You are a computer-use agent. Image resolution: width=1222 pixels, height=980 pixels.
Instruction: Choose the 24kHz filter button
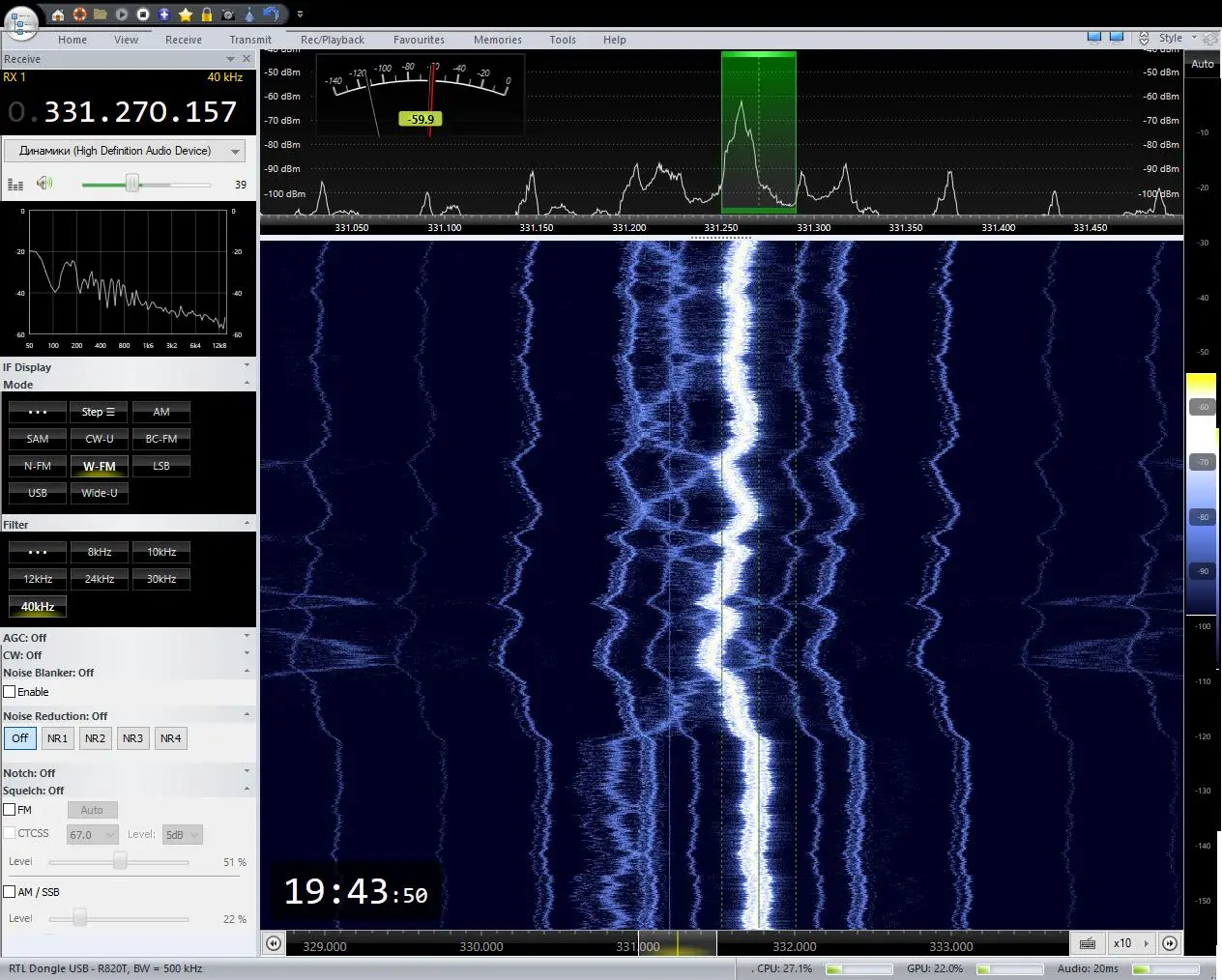click(100, 579)
